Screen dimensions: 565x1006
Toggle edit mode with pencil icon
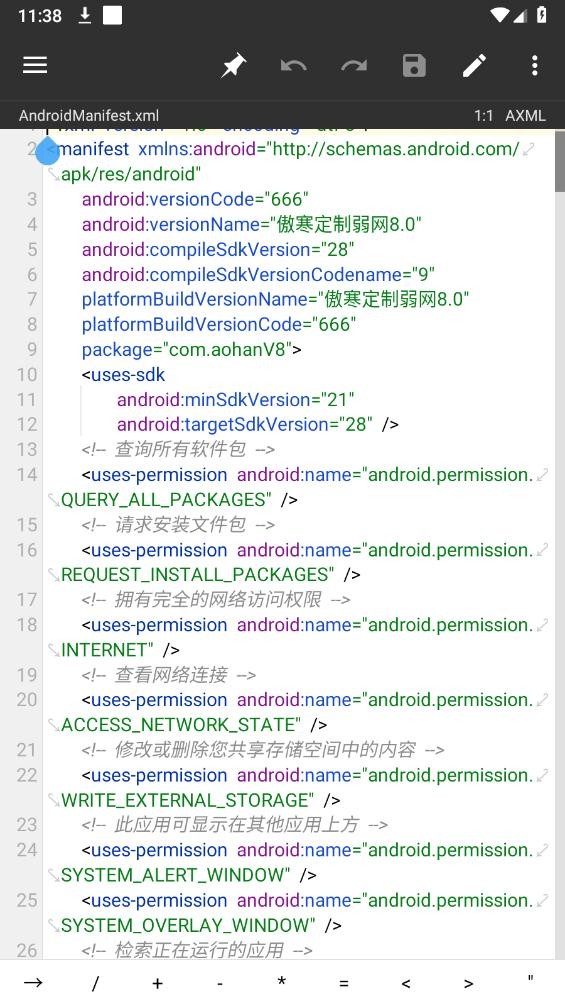coord(475,65)
